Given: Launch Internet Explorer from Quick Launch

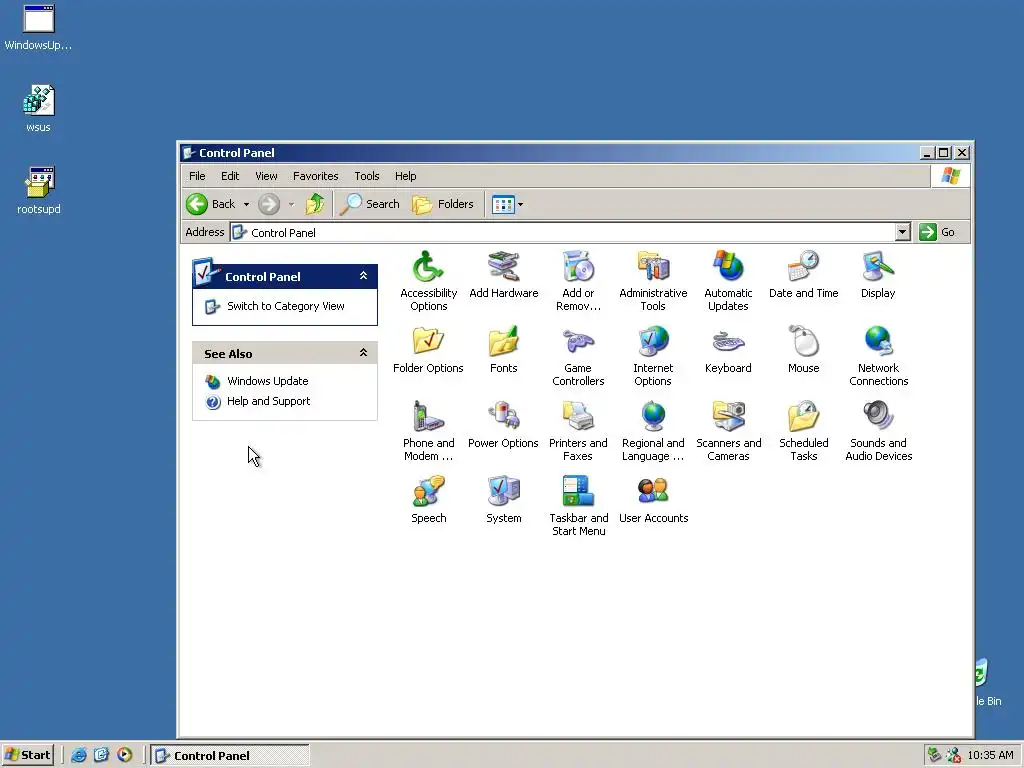Looking at the screenshot, I should (79, 755).
